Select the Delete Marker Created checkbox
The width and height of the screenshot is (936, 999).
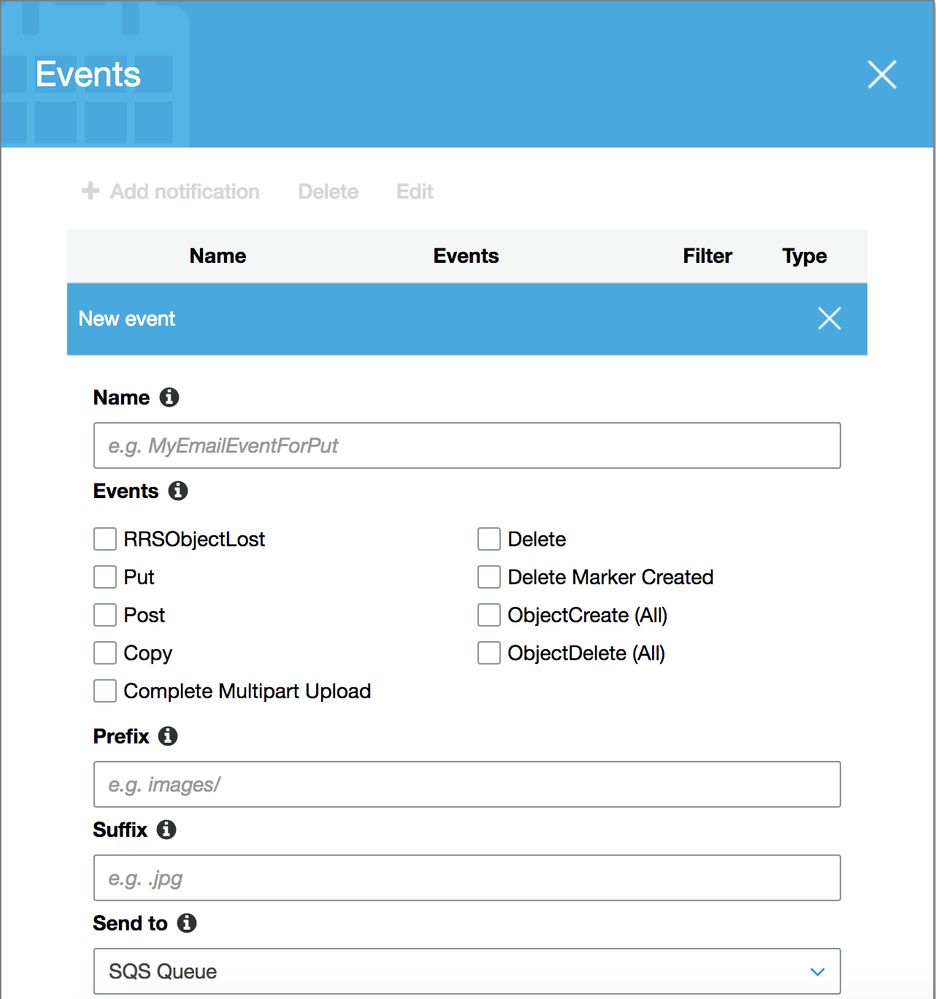[489, 578]
